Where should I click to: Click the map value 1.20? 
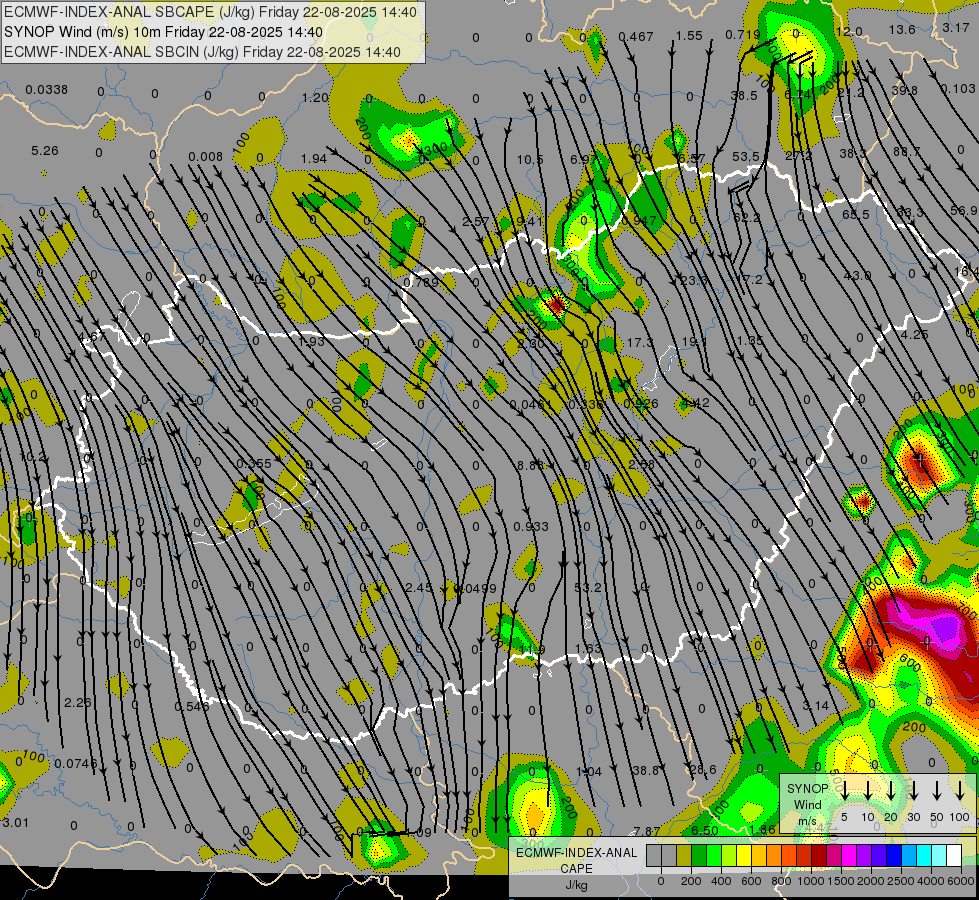click(x=315, y=97)
